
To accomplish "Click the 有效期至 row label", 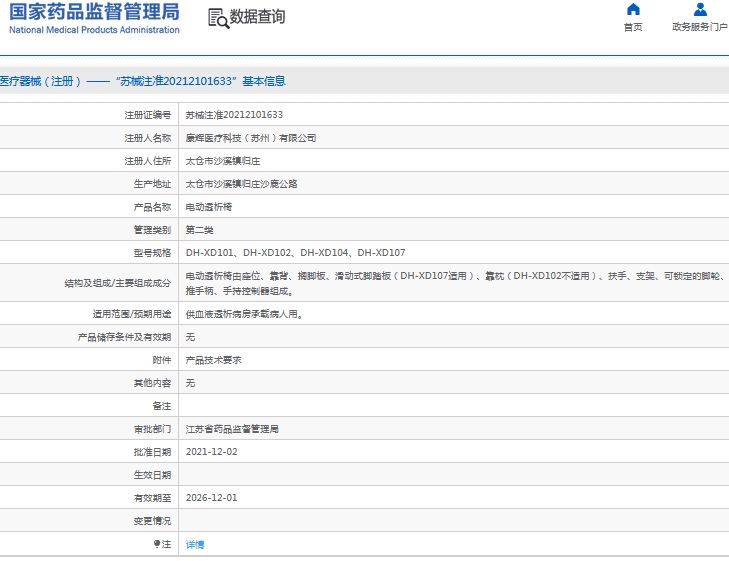I will click(152, 498).
